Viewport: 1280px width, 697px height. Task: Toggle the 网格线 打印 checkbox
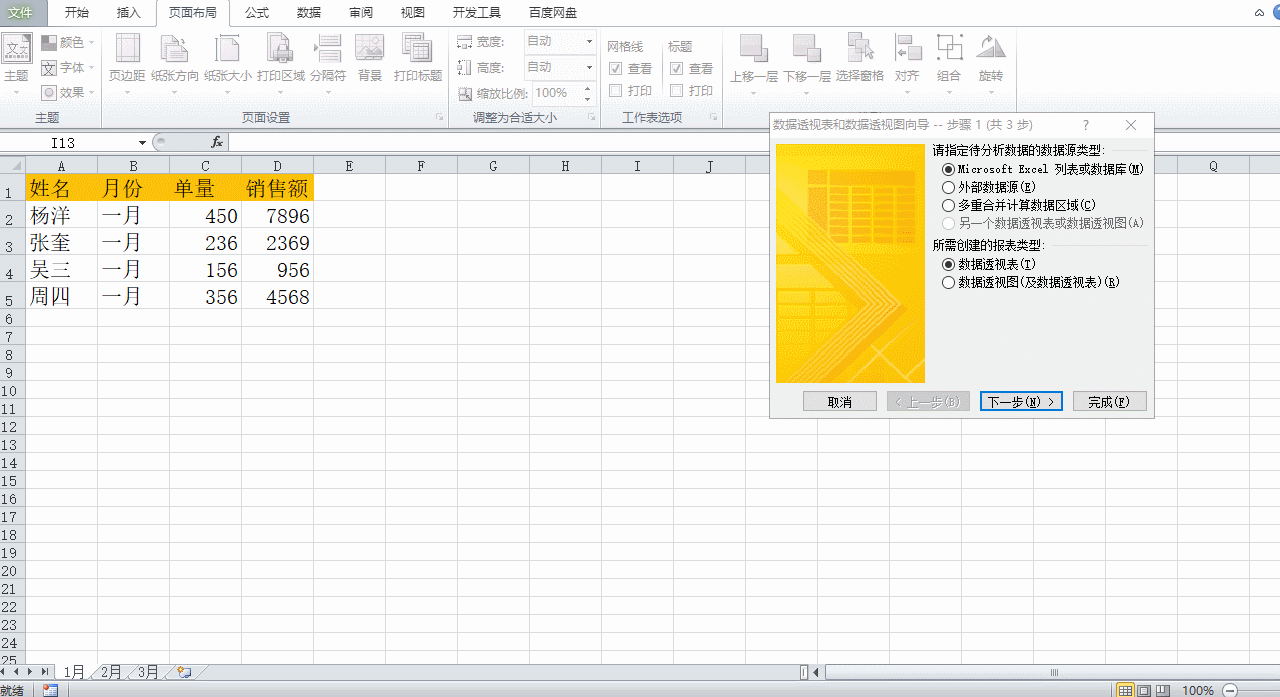click(x=616, y=91)
